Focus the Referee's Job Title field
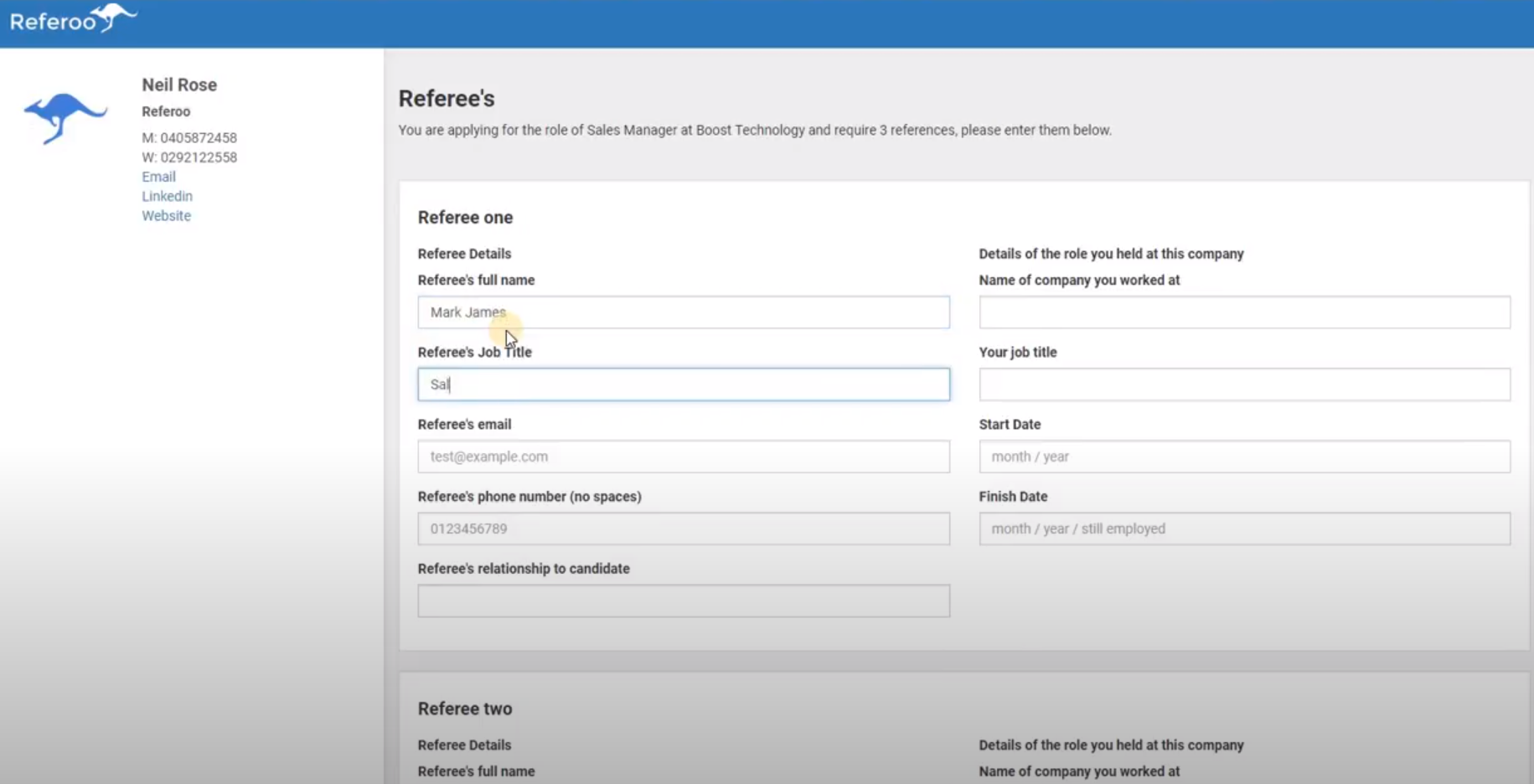This screenshot has height=784, width=1534. [683, 384]
